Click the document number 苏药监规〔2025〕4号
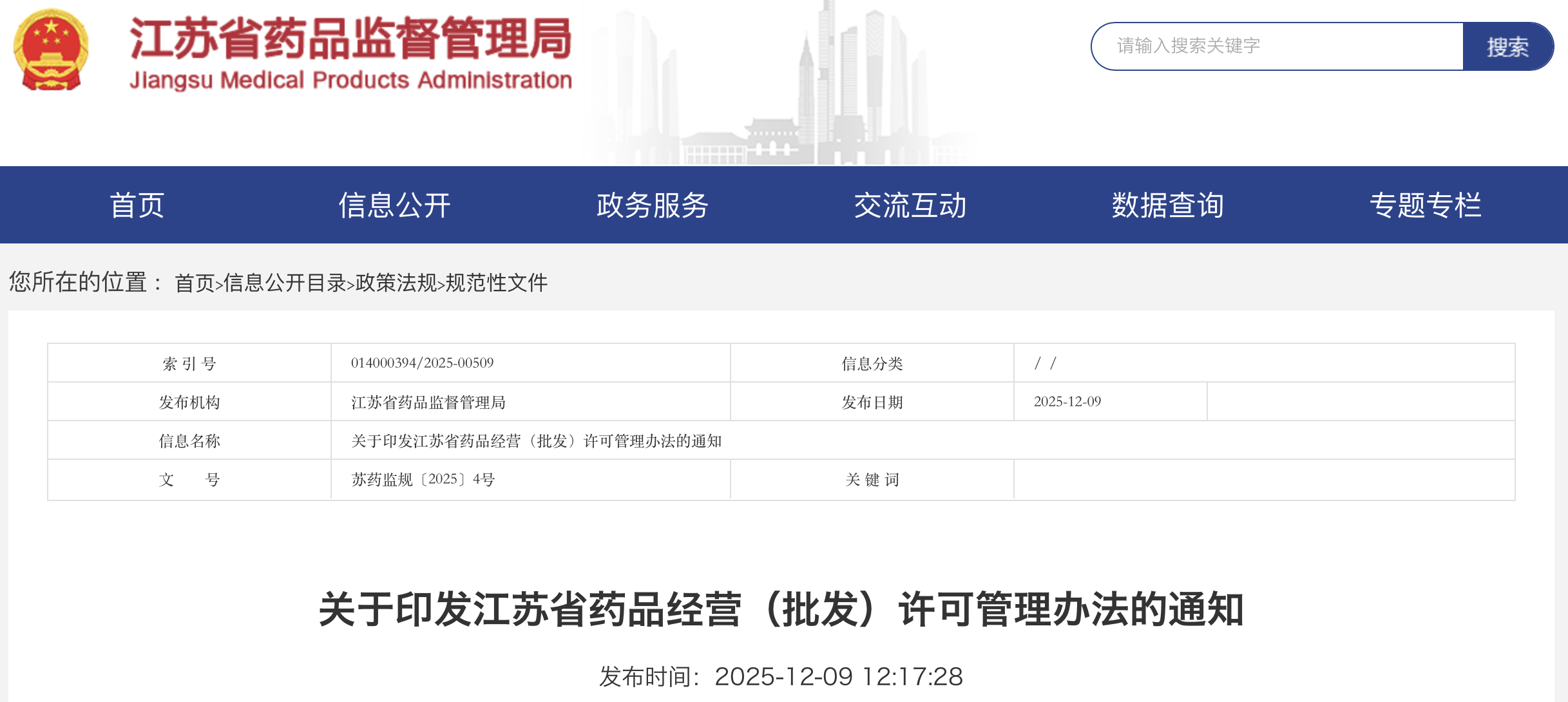The width and height of the screenshot is (1568, 702). [423, 480]
